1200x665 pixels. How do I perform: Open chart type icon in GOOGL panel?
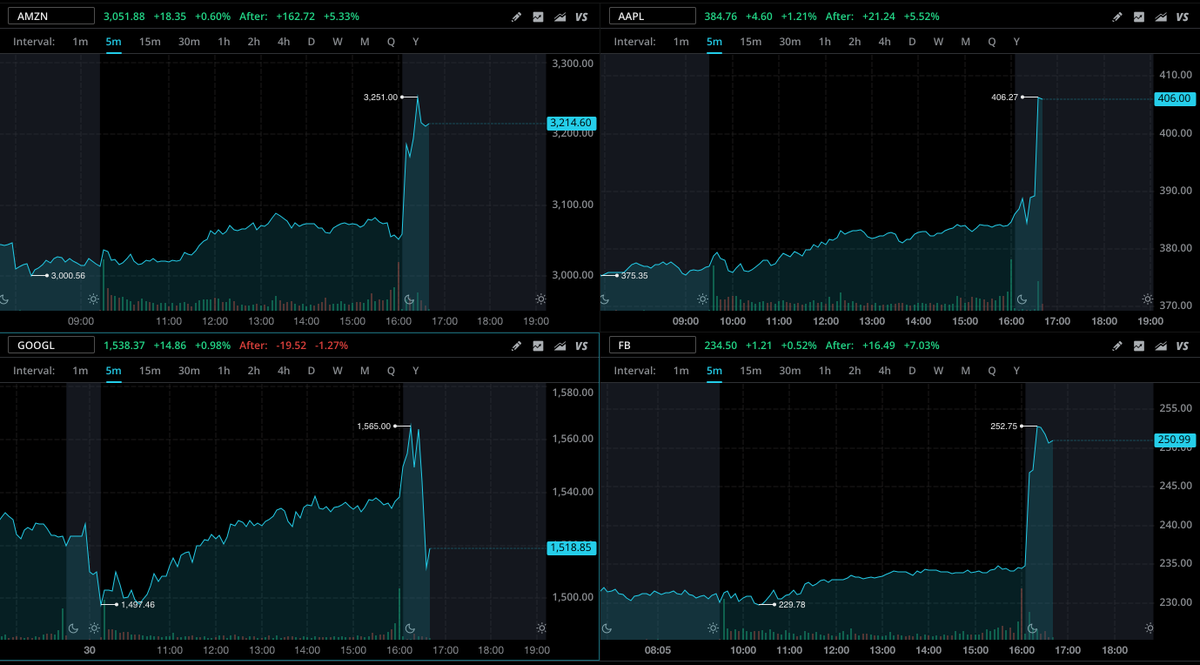538,346
